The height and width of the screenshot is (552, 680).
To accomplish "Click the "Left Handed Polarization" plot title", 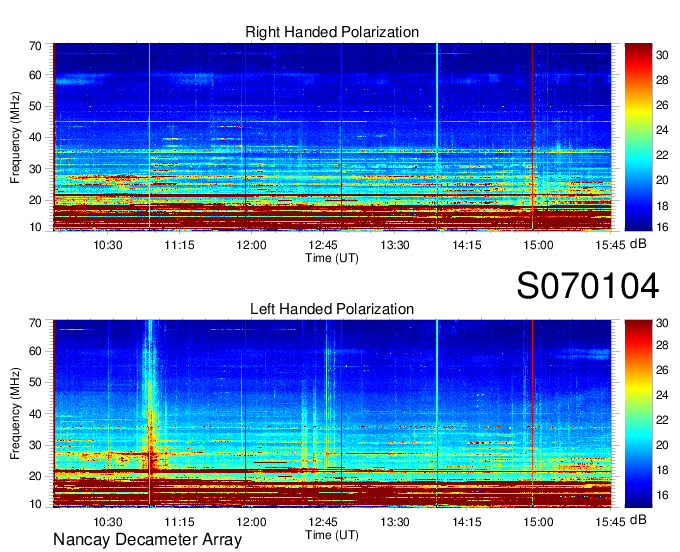I will [332, 309].
